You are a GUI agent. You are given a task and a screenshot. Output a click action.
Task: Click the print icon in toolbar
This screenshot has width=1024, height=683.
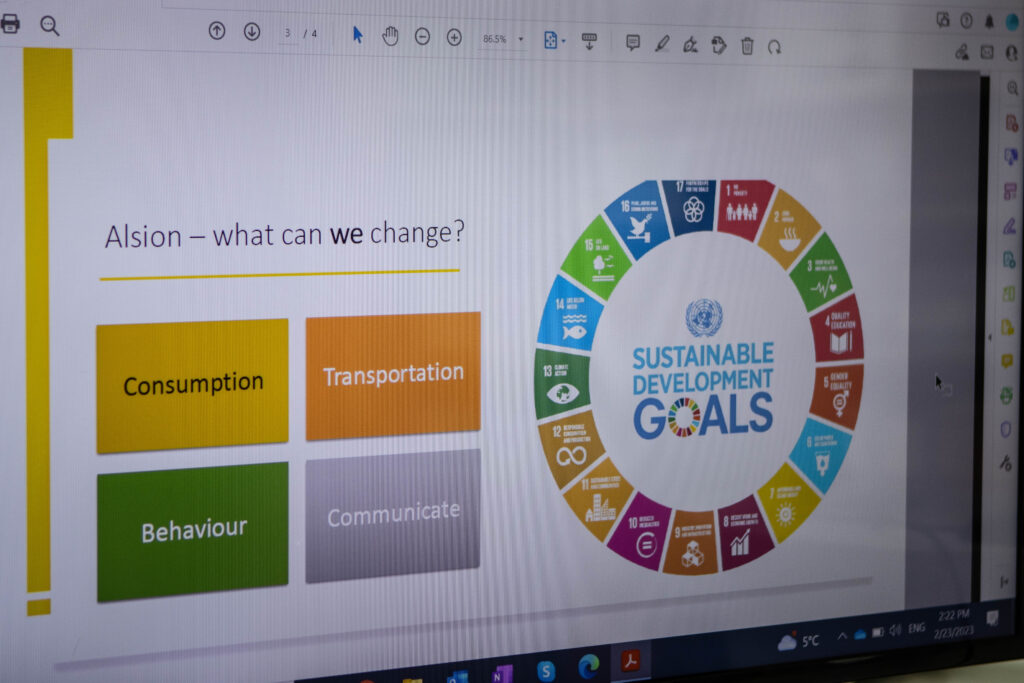[10, 24]
